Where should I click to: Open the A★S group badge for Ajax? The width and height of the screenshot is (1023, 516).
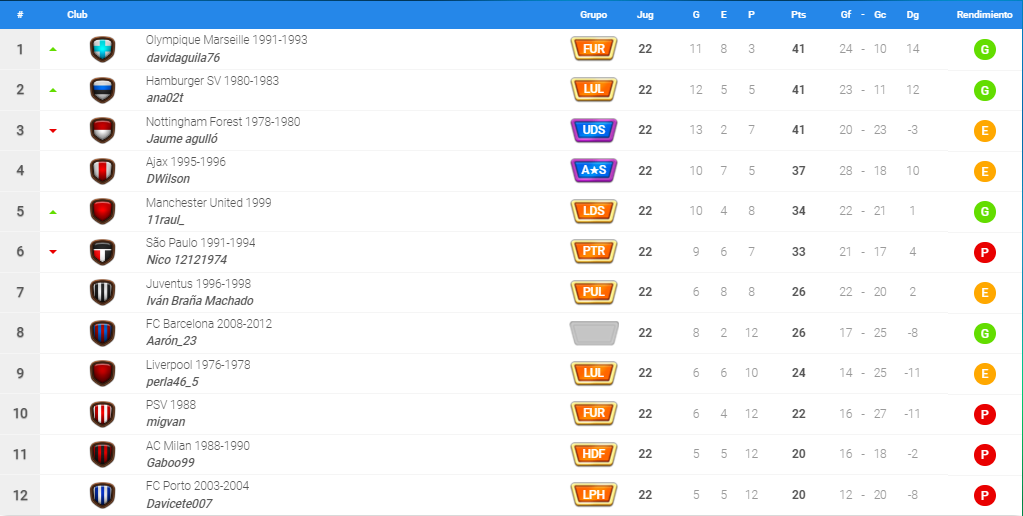click(594, 170)
